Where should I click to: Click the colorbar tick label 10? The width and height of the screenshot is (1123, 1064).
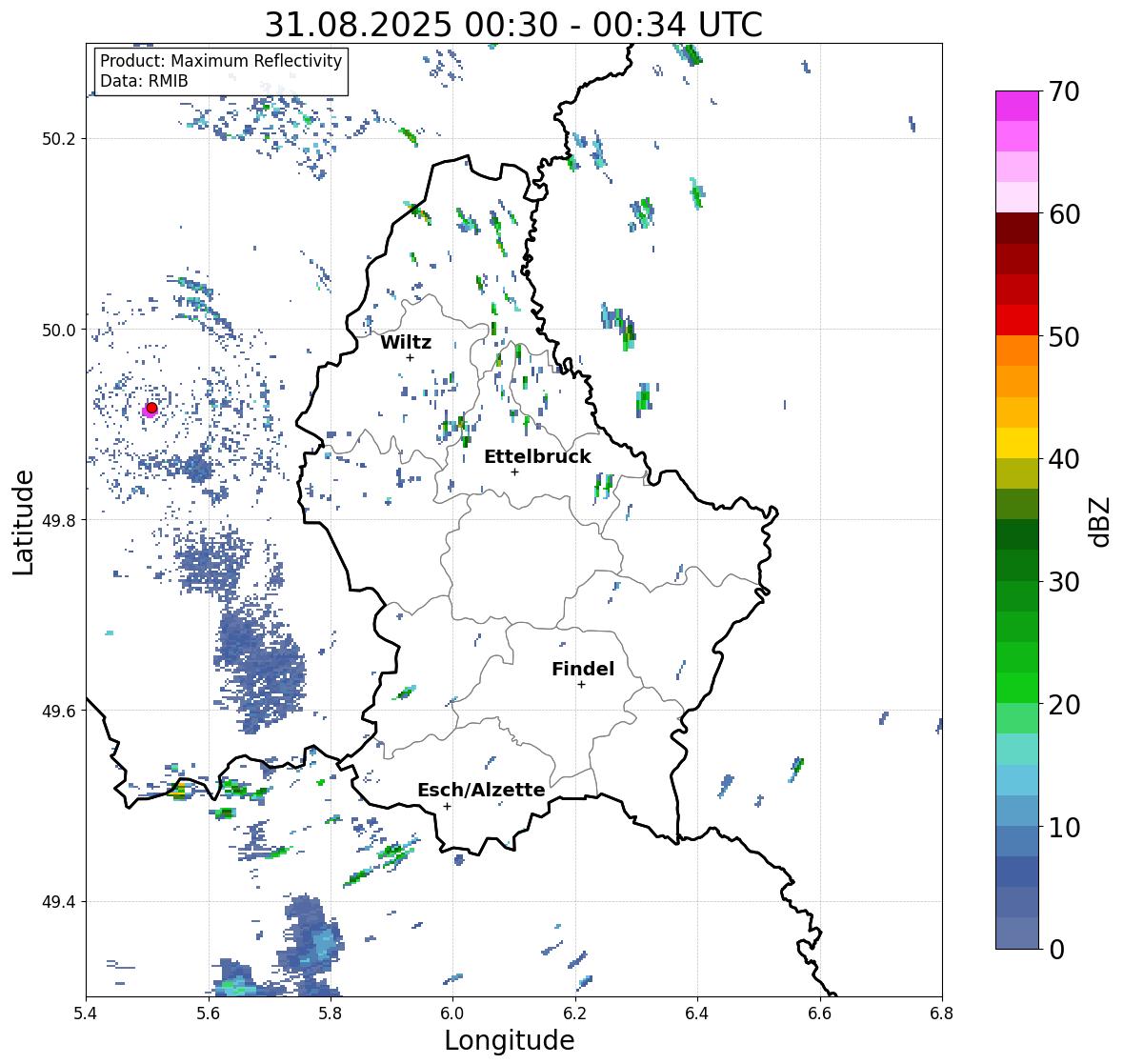[x=1064, y=827]
